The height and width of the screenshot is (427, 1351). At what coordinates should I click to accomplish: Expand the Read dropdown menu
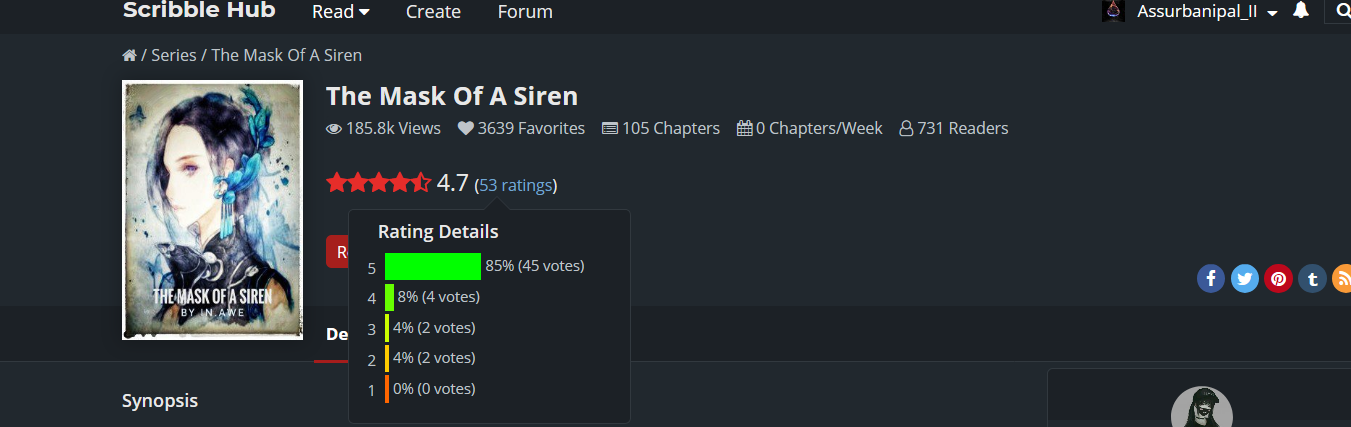point(340,12)
